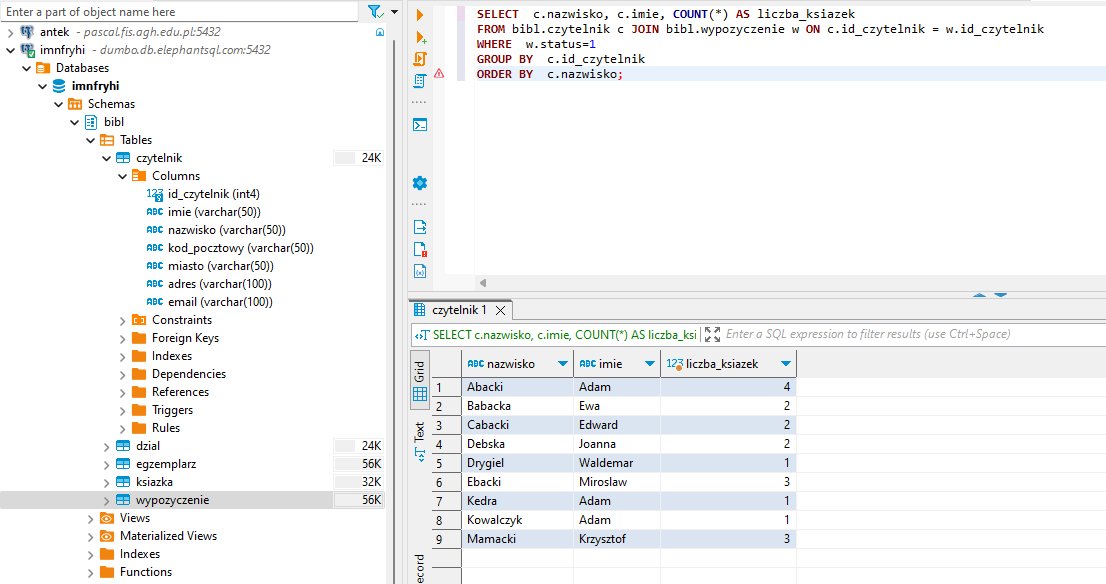Open the Materialized Views folder

[168, 536]
